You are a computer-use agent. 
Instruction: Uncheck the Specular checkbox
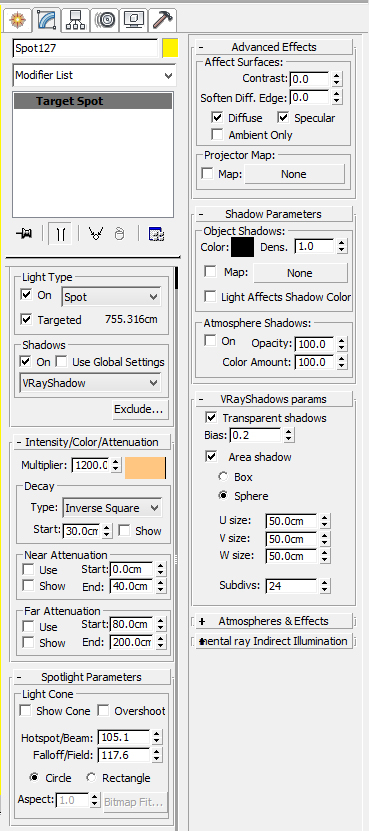pos(283,117)
